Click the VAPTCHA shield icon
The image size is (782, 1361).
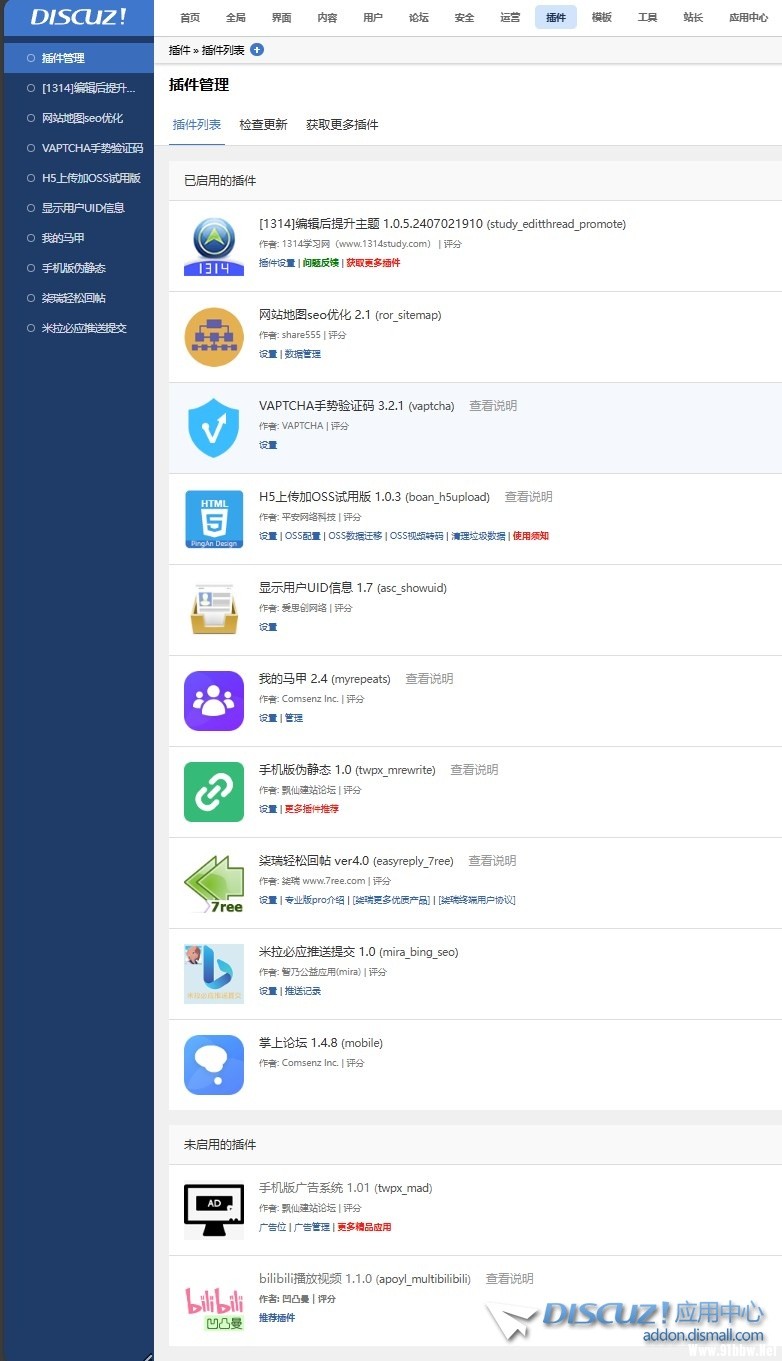[214, 428]
